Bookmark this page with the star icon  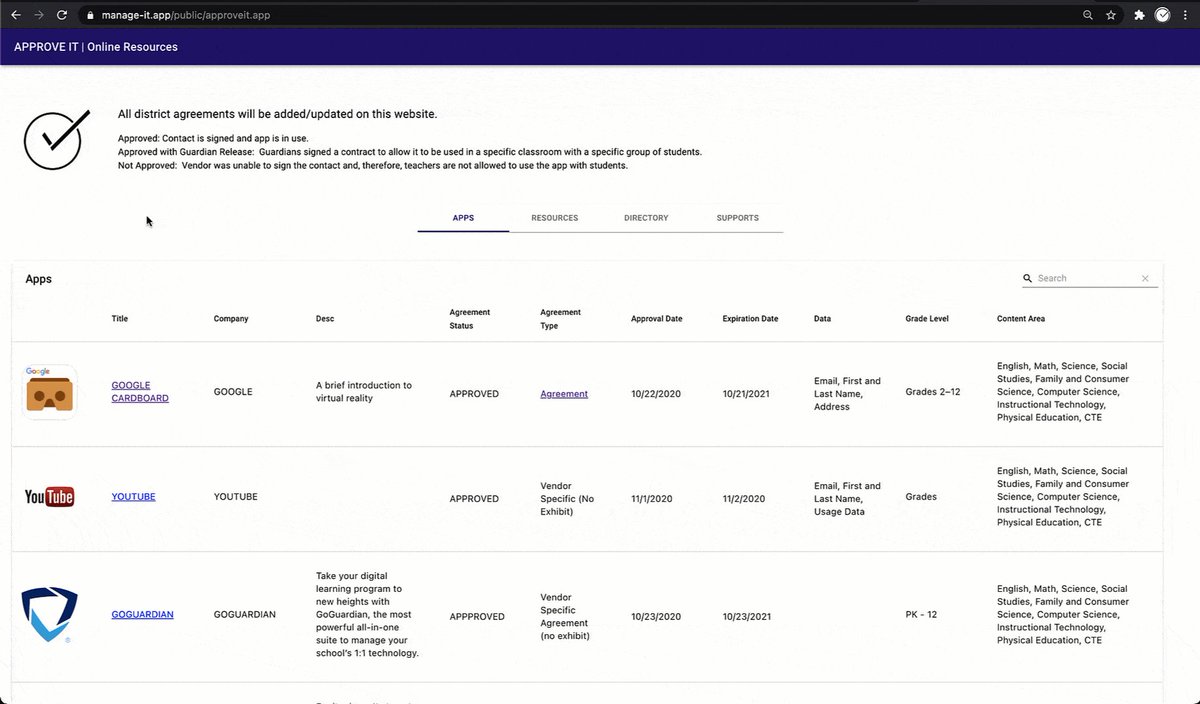[x=1111, y=15]
